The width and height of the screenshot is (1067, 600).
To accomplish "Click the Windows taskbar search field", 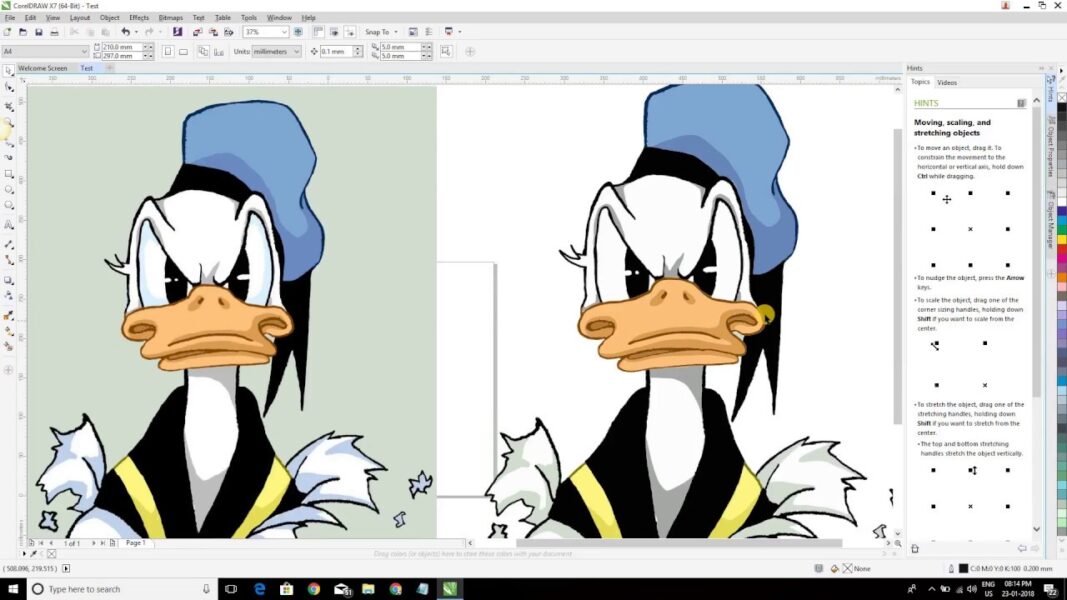I will tap(121, 589).
